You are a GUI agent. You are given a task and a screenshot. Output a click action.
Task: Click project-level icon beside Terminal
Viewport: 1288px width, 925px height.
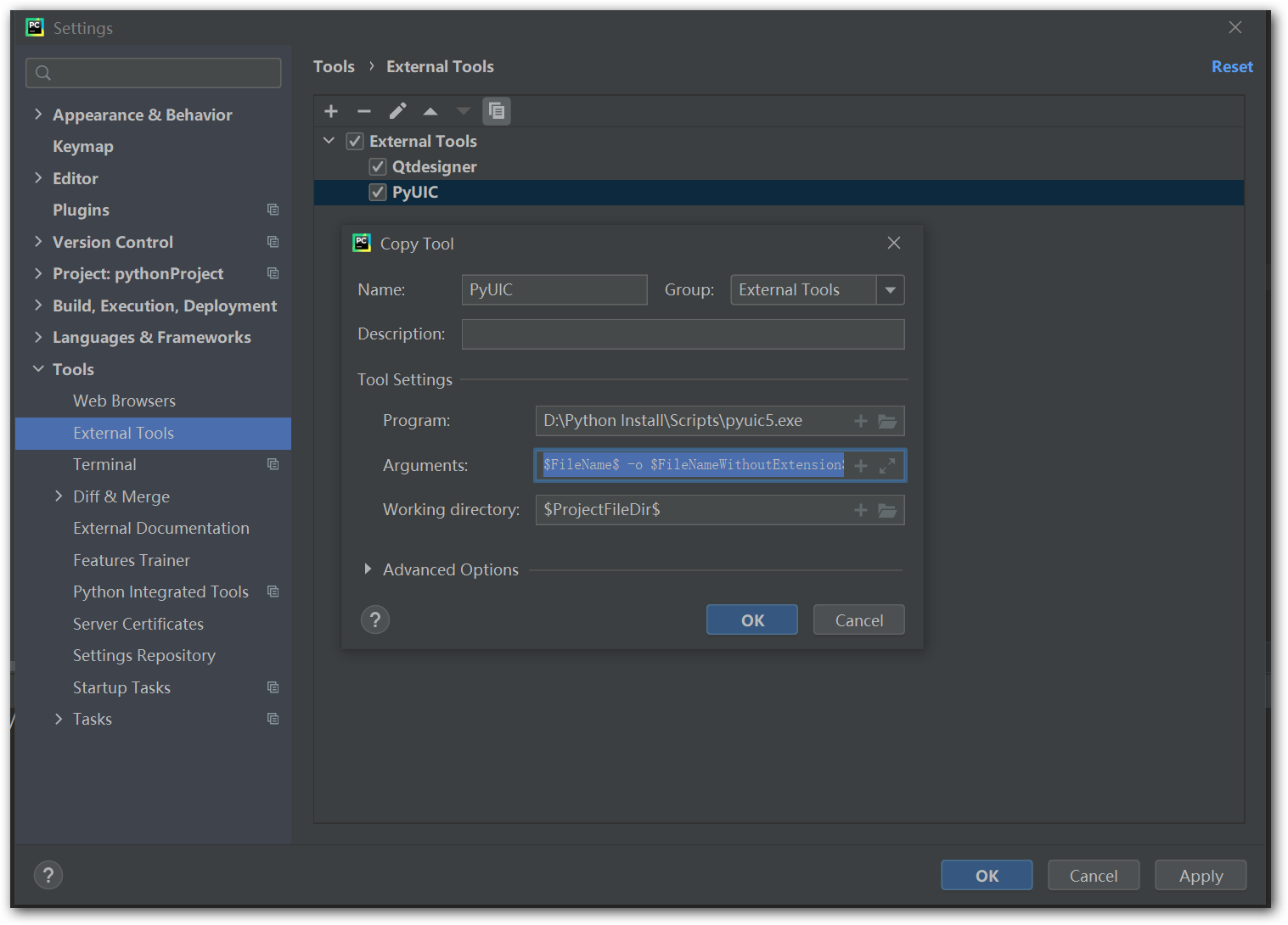tap(273, 464)
